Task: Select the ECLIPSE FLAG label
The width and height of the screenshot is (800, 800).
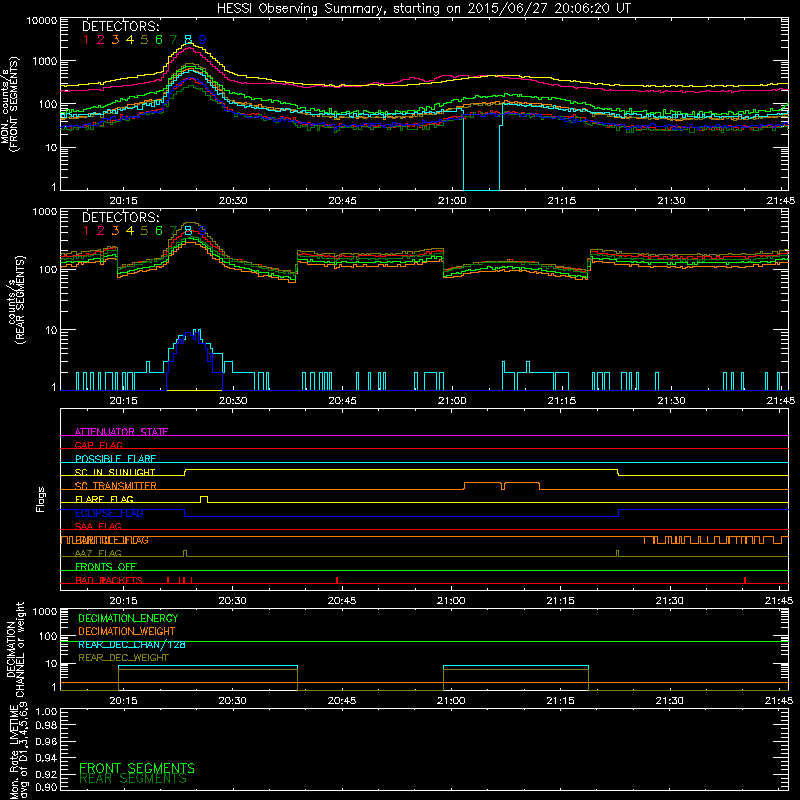Action: pyautogui.click(x=109, y=513)
